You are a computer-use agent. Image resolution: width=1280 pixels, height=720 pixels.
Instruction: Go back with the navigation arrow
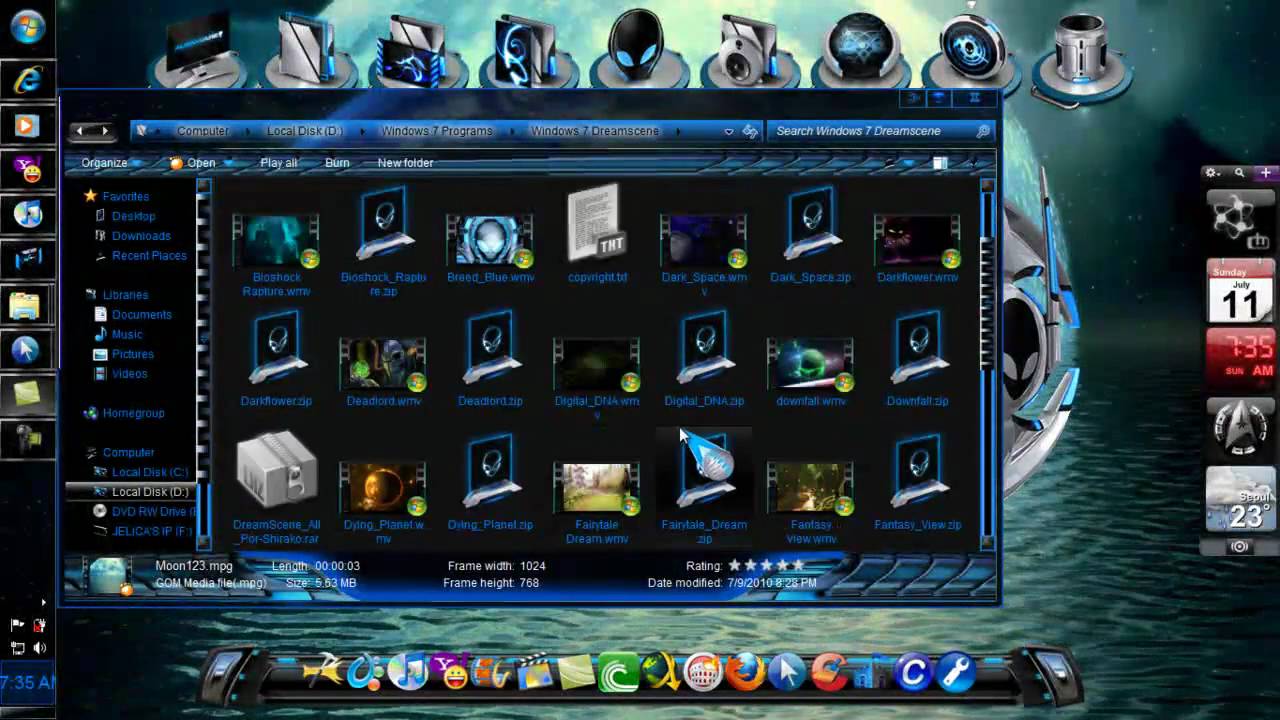[x=80, y=131]
